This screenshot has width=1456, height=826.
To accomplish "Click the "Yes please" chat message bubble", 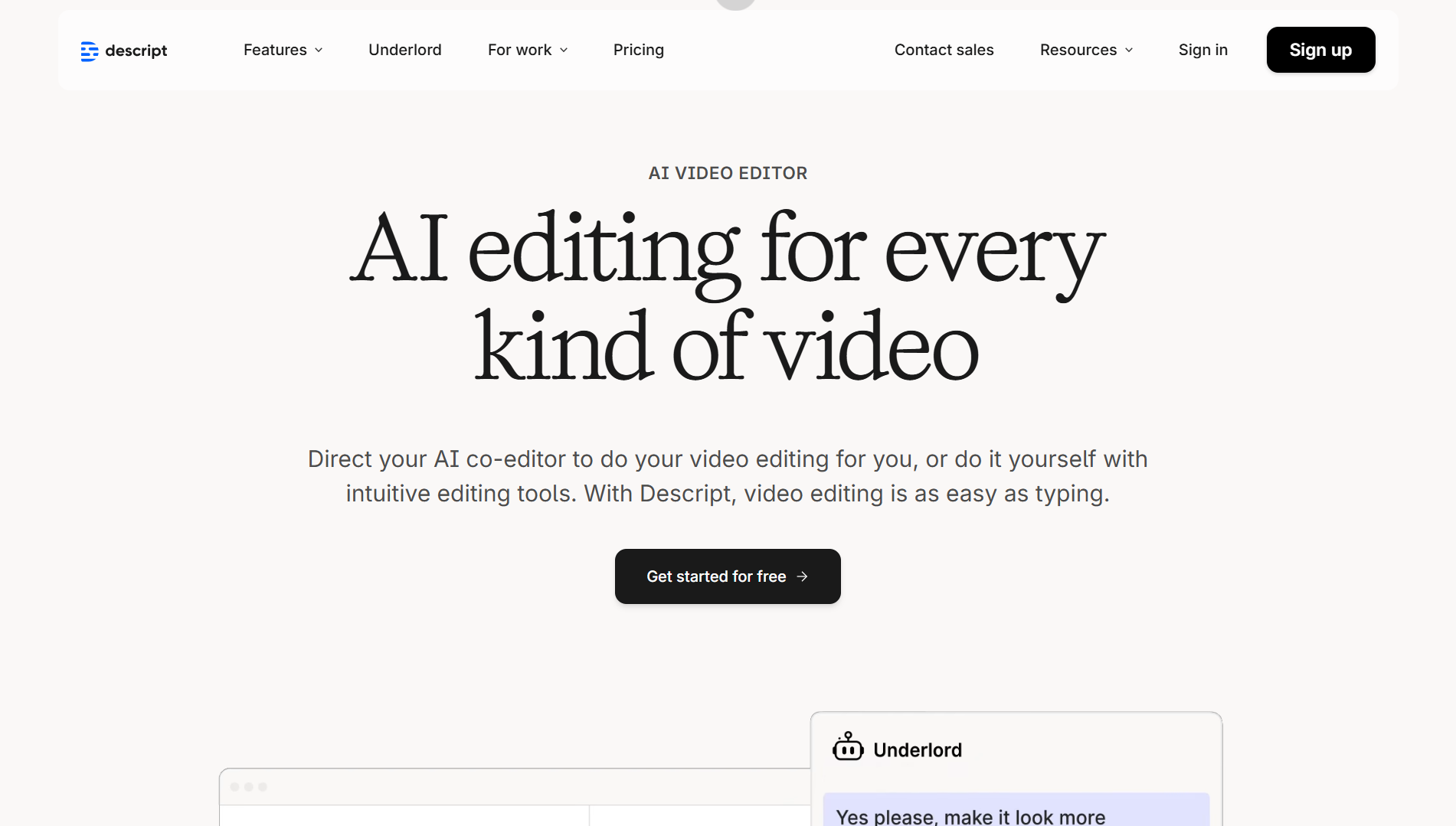I will (1016, 811).
